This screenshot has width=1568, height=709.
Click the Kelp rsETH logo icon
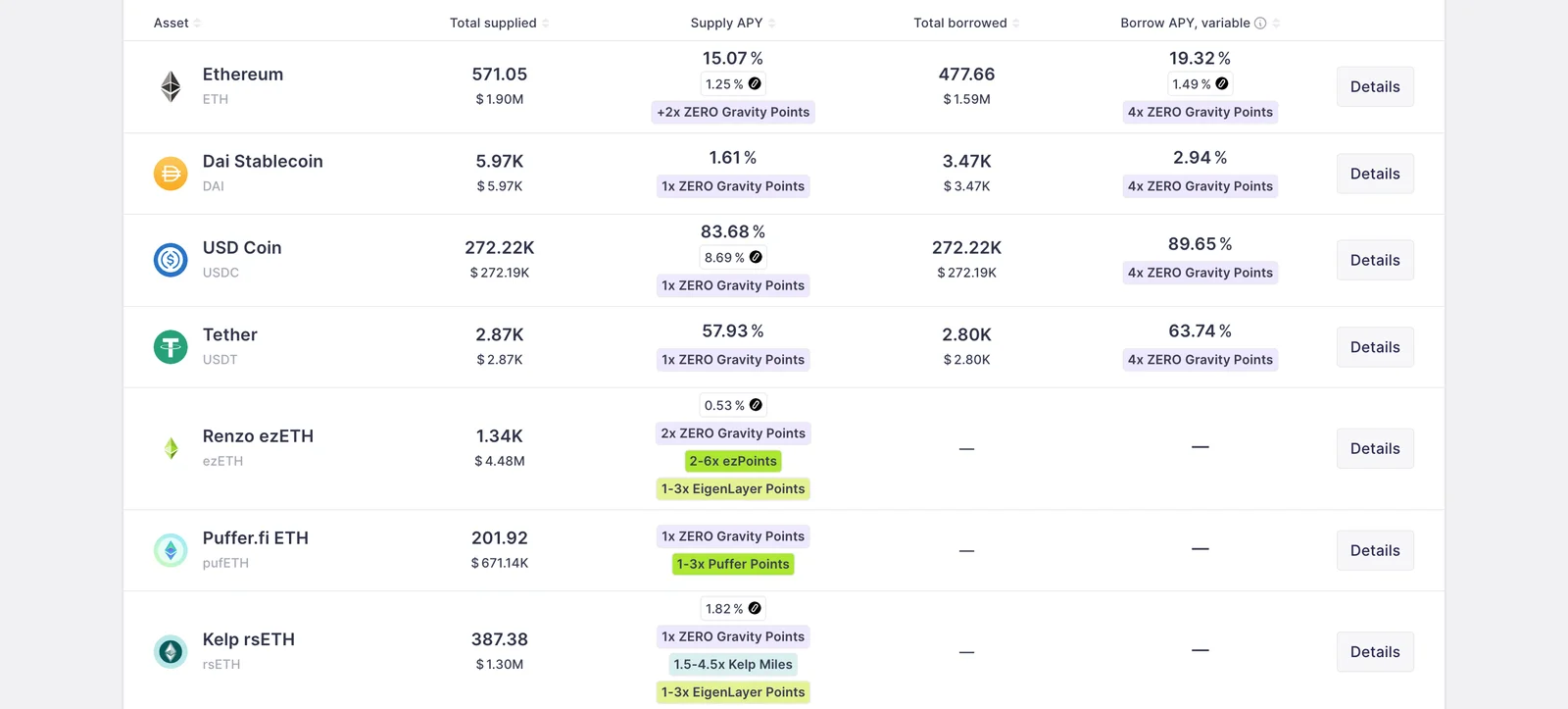coord(171,652)
